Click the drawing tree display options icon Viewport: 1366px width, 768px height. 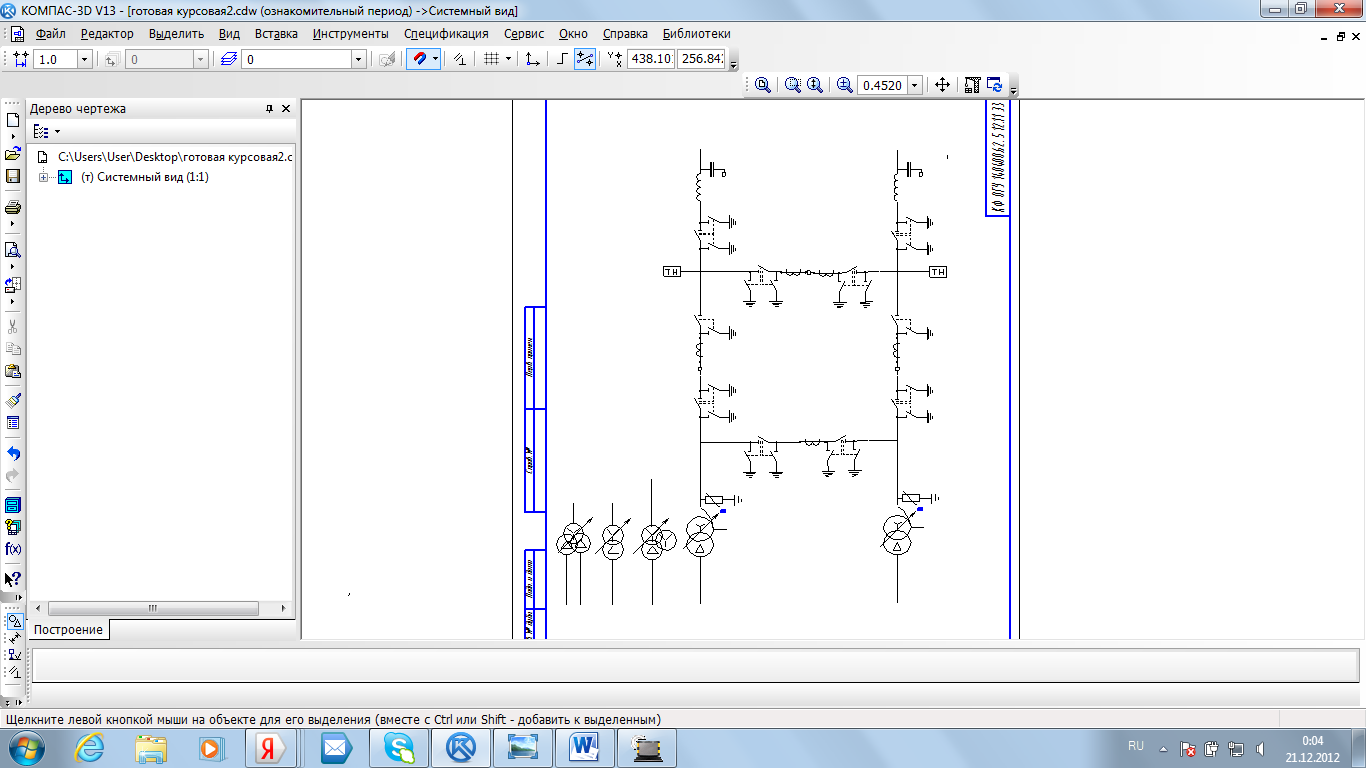(x=40, y=131)
